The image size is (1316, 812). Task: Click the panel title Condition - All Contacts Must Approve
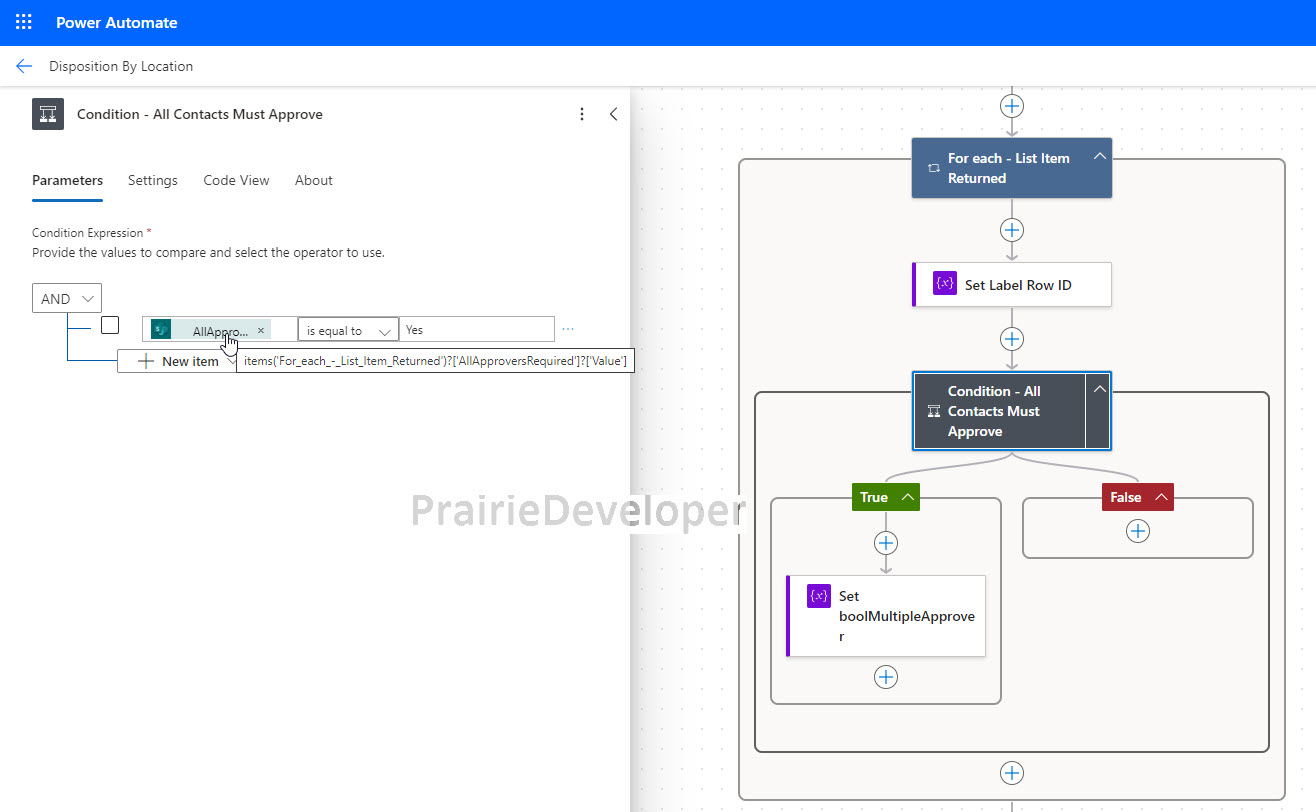point(200,114)
